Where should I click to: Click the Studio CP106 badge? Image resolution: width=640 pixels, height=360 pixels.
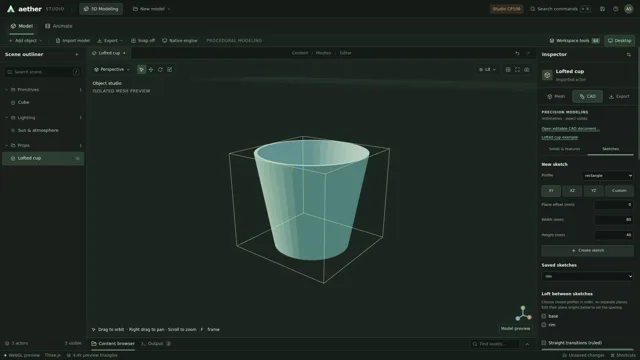pyautogui.click(x=506, y=9)
